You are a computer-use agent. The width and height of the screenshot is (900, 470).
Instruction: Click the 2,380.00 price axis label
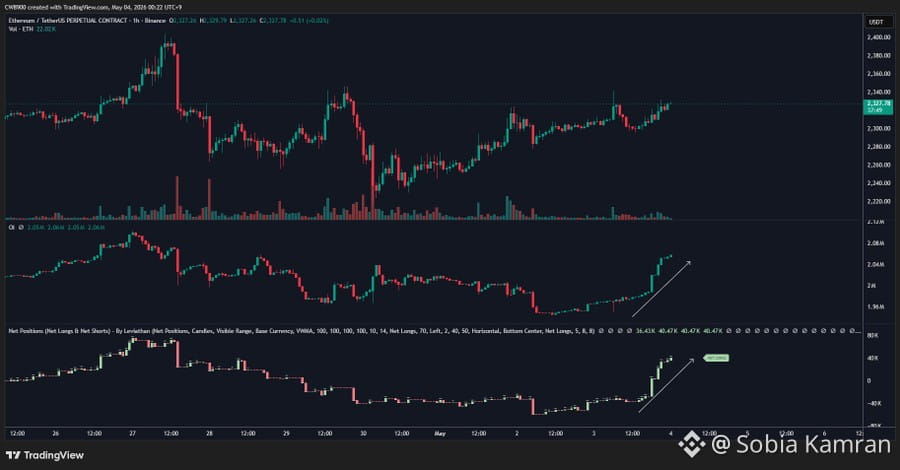pyautogui.click(x=879, y=56)
